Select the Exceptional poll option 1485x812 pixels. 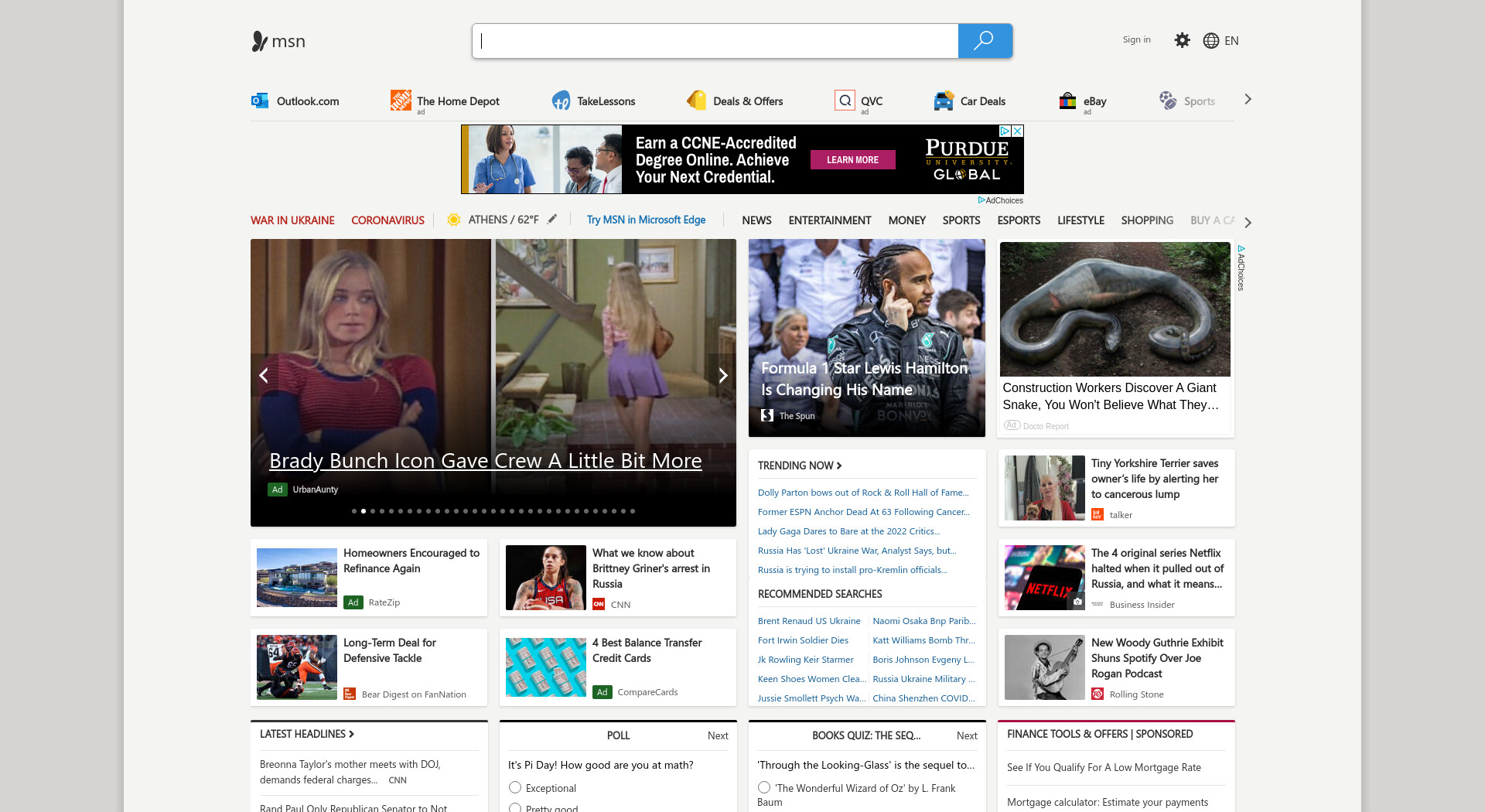point(515,787)
